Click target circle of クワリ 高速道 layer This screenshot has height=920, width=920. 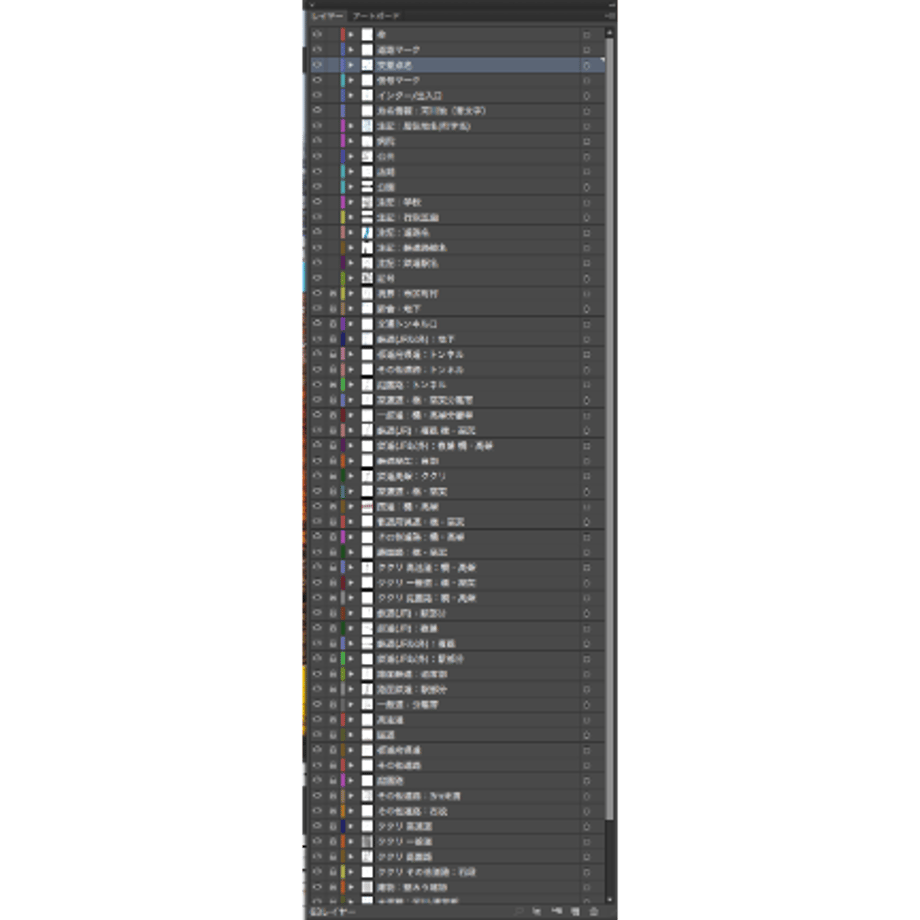586,826
